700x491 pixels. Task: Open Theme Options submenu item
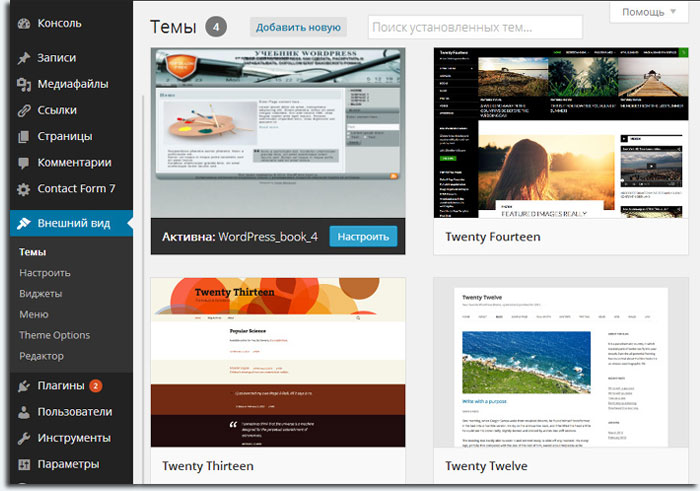54,335
